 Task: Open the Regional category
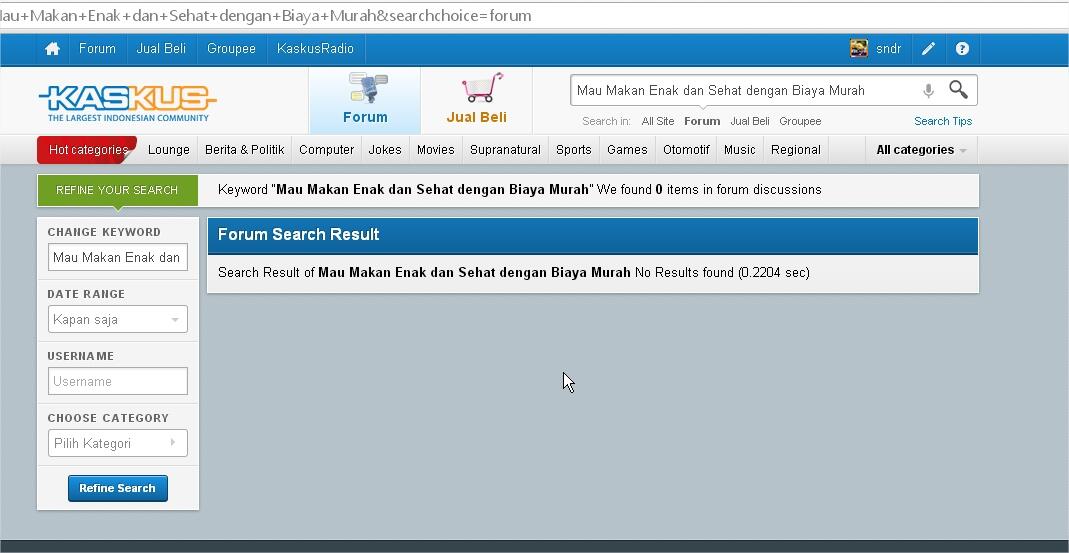(x=796, y=150)
